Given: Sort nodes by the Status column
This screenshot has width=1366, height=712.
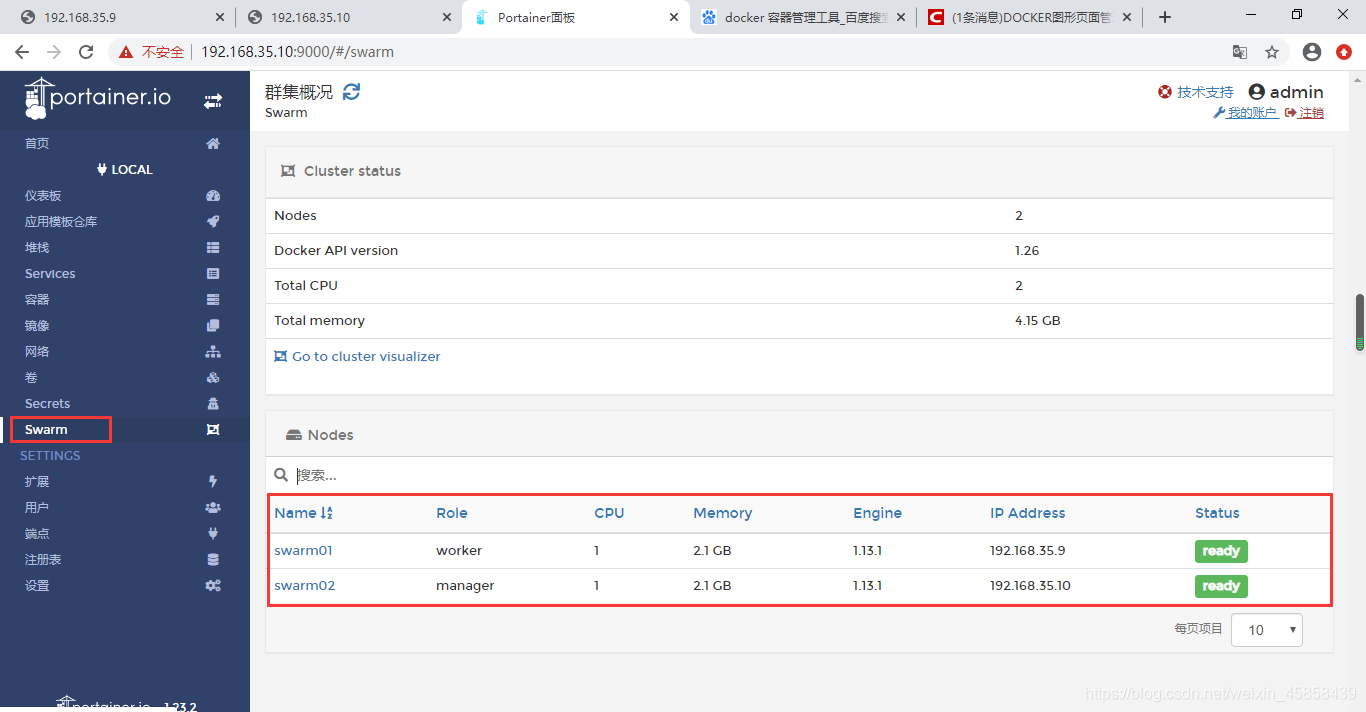Looking at the screenshot, I should point(1217,513).
